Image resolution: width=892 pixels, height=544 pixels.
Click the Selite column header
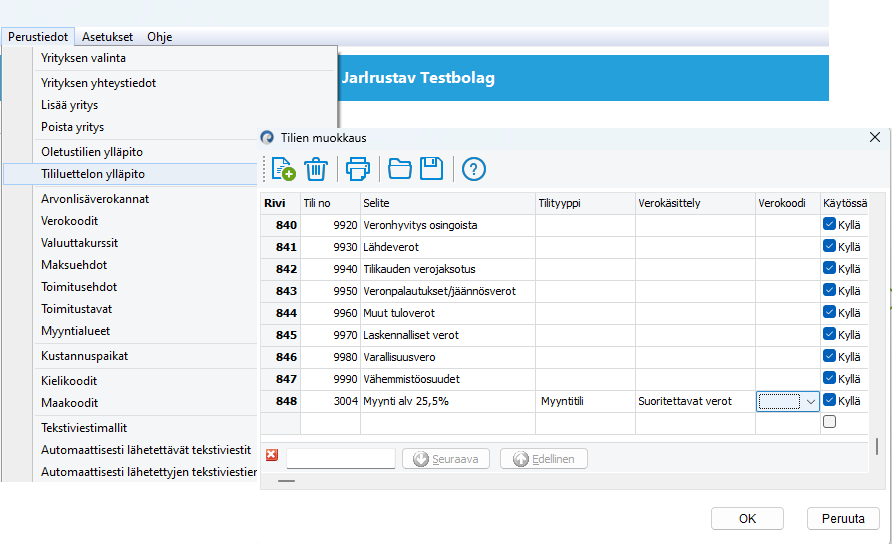point(448,203)
